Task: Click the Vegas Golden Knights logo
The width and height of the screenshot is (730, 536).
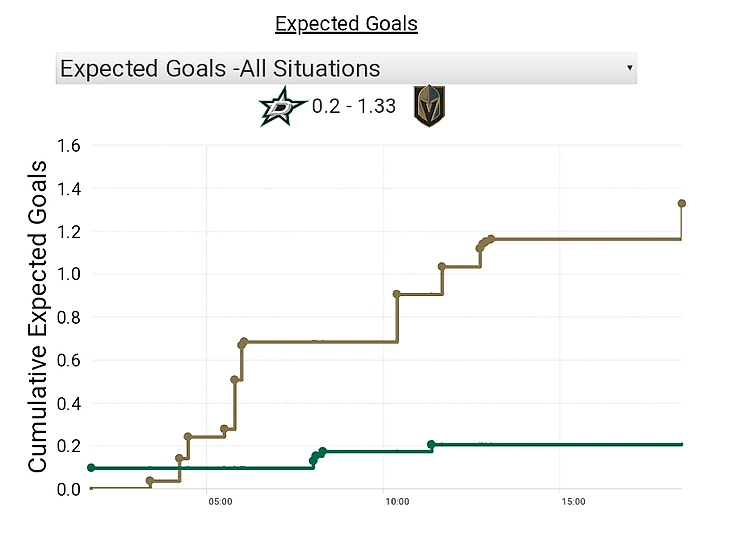Action: point(429,106)
